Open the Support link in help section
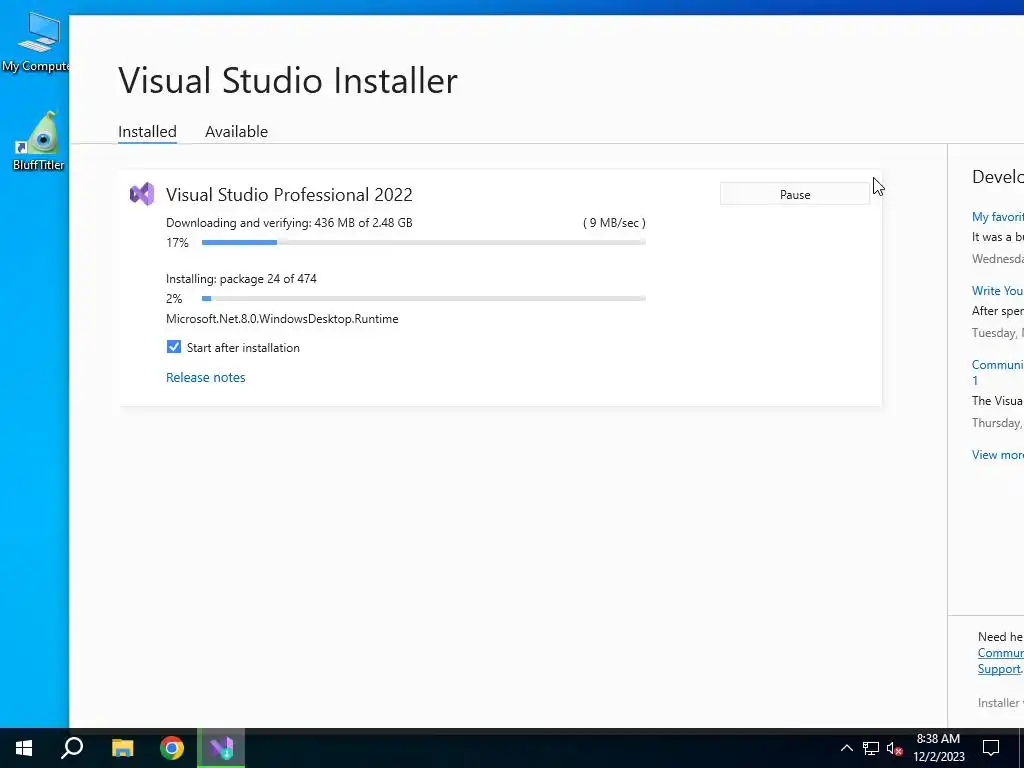The width and height of the screenshot is (1024, 768). tap(999, 669)
